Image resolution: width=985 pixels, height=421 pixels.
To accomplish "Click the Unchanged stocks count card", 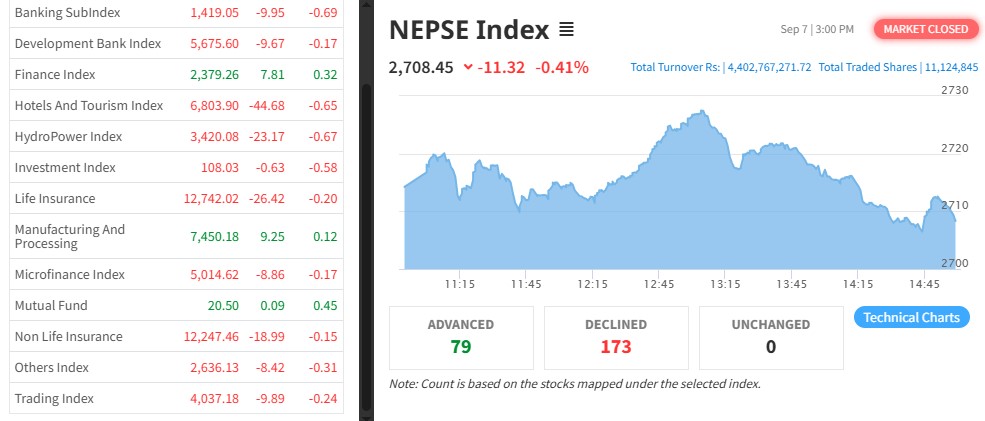I will point(771,337).
